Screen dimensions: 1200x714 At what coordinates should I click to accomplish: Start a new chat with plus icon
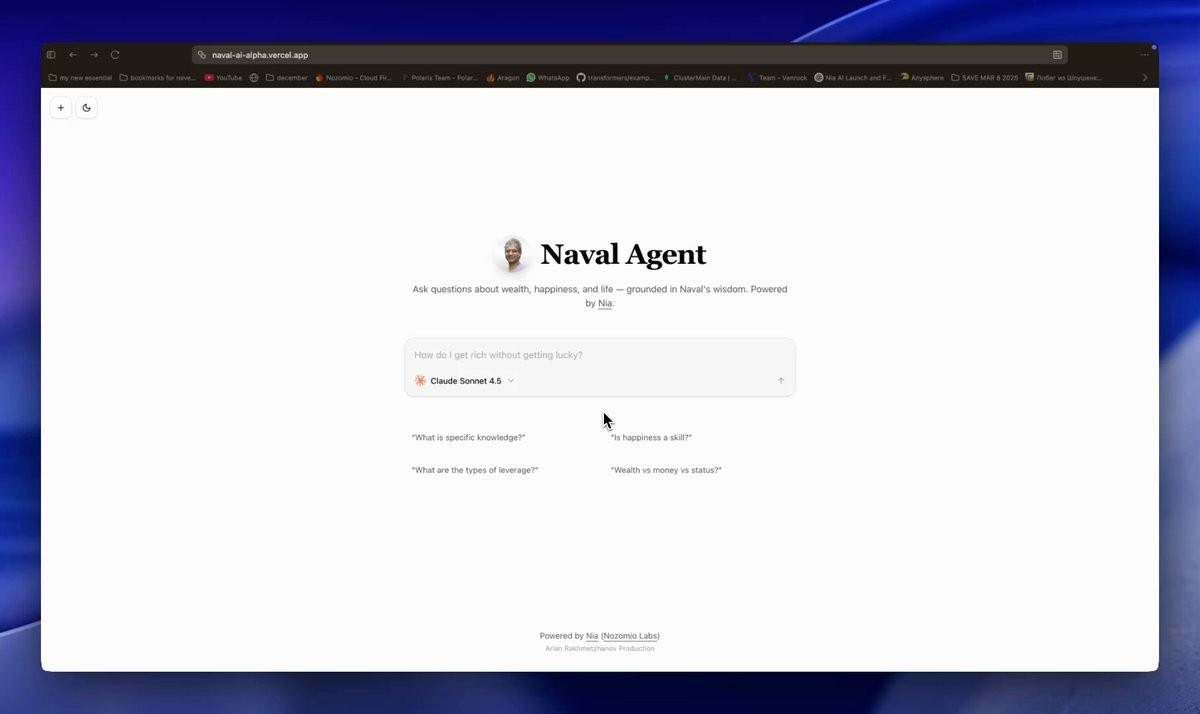[61, 108]
